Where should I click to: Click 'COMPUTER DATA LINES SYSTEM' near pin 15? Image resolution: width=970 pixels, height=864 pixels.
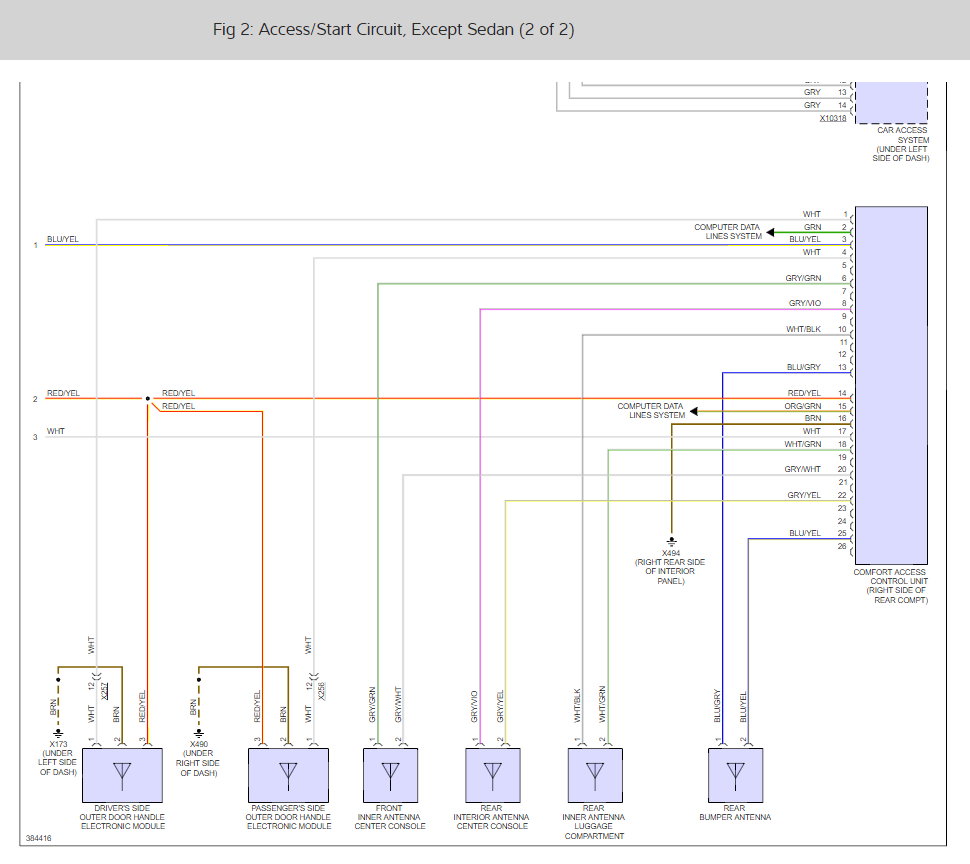pos(651,411)
